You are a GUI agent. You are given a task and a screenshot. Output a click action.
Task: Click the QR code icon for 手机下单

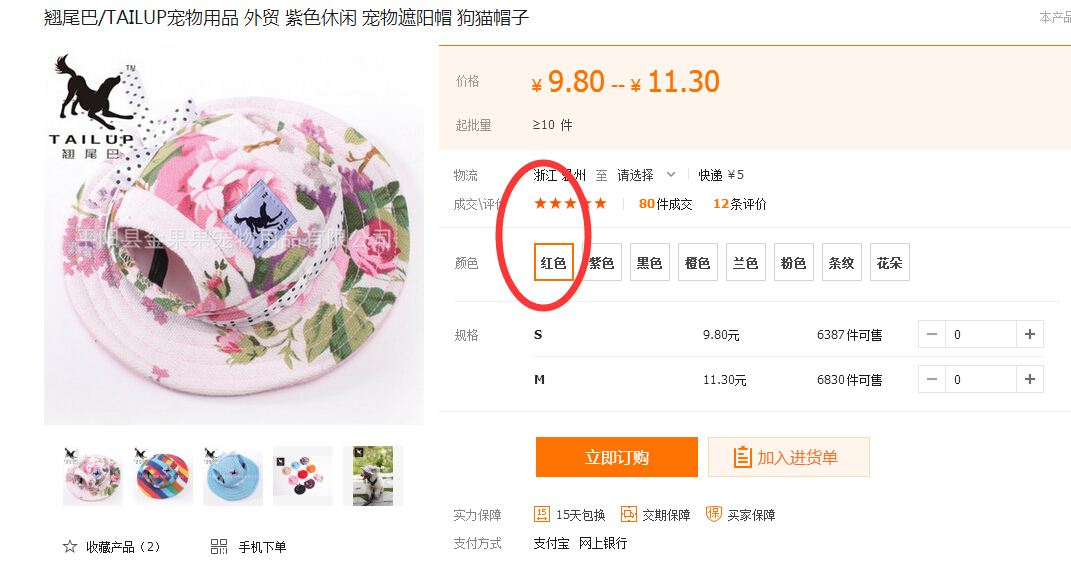219,547
